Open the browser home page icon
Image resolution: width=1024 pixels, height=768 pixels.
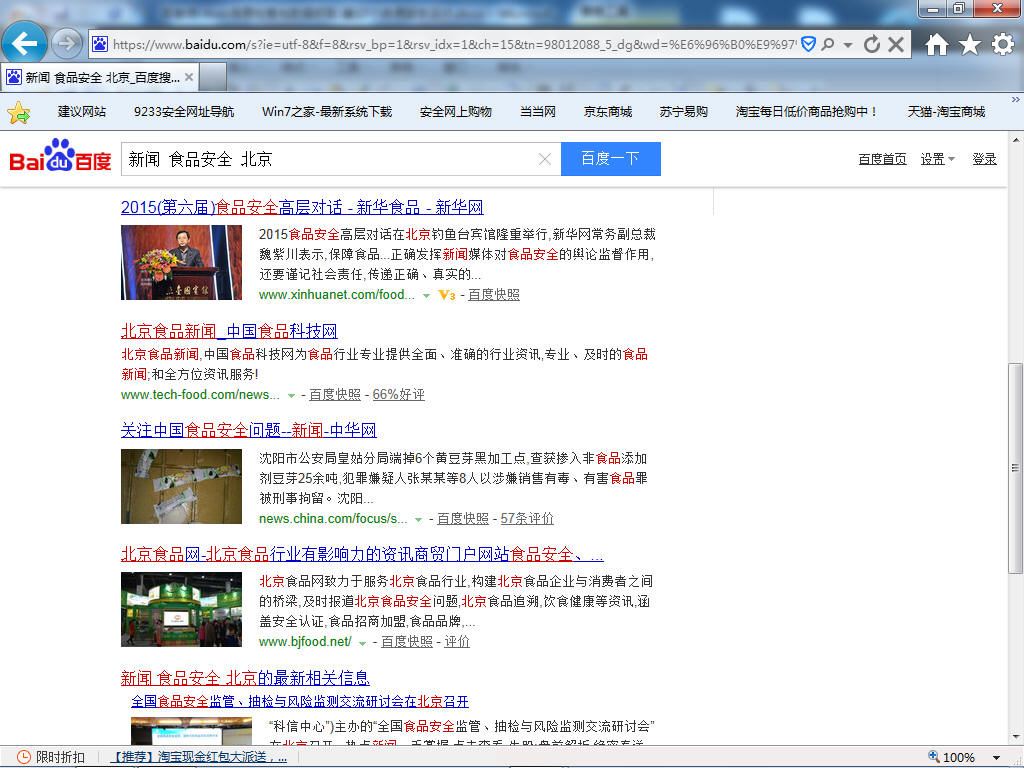936,44
